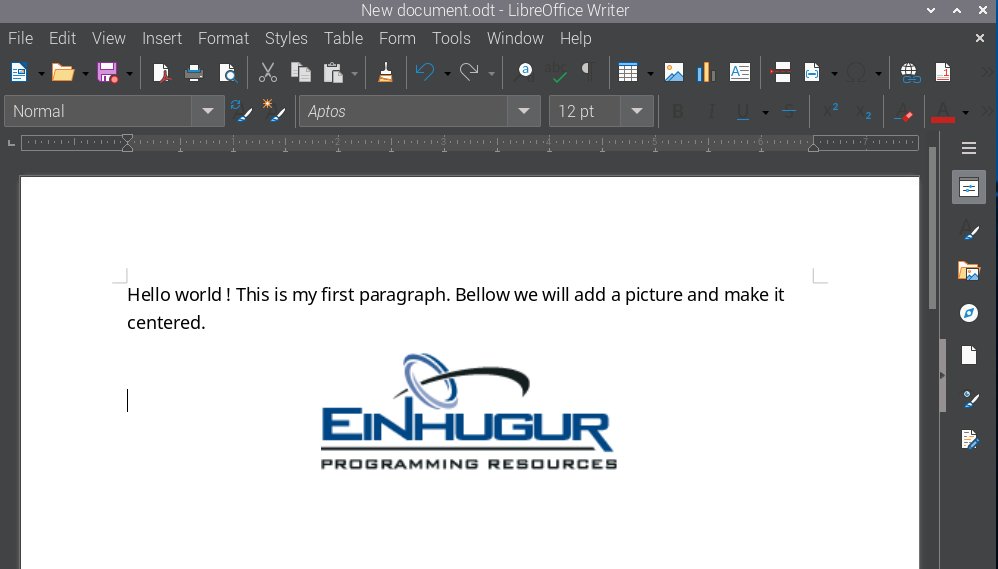
Task: Paste clipboard contents with the Paste icon
Action: coord(333,73)
